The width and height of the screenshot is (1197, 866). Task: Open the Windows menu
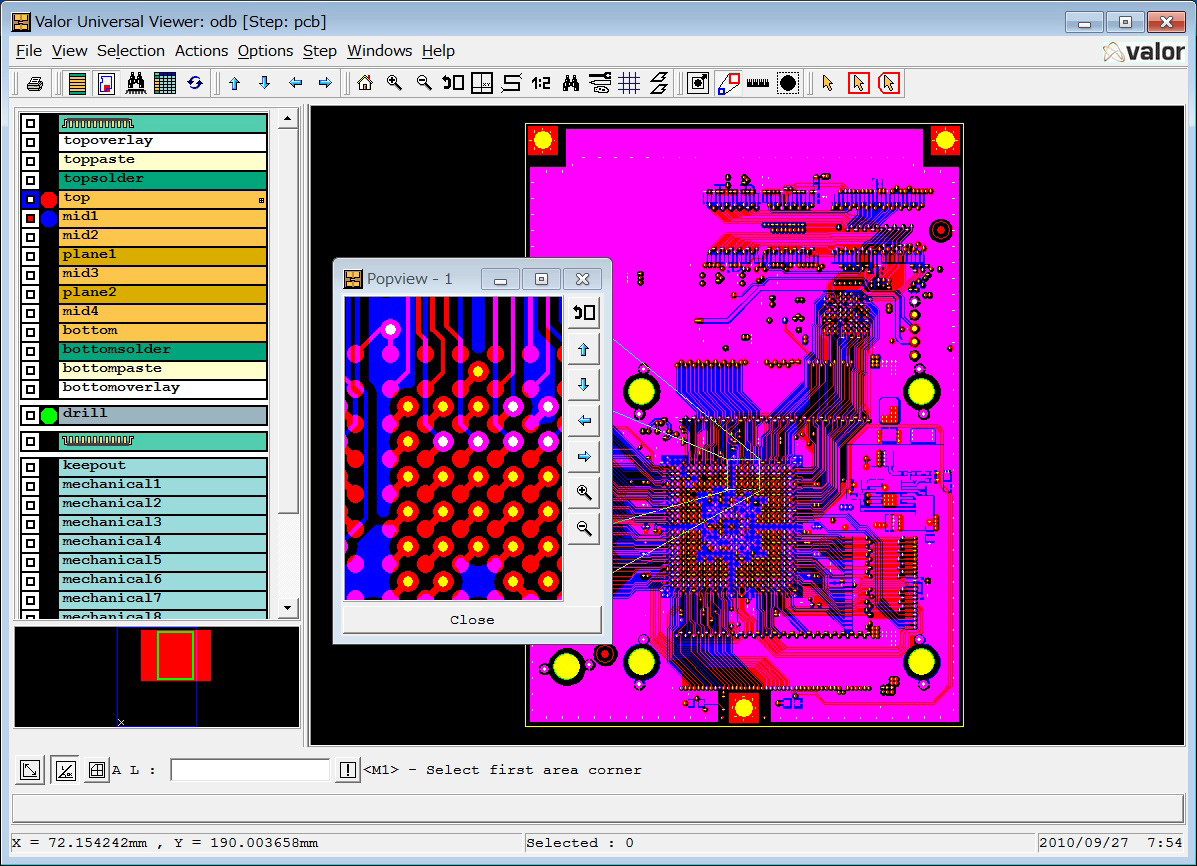pos(379,51)
